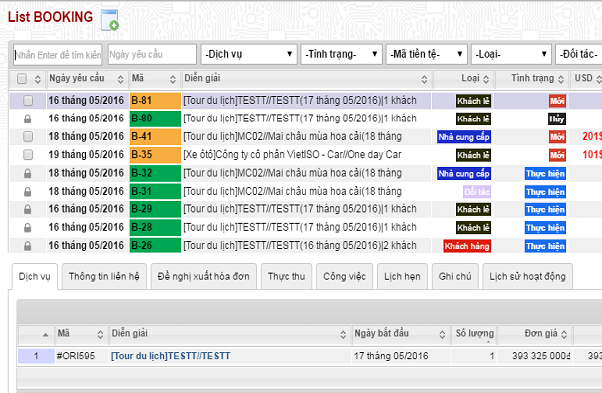Click orange code cell B-35
Viewport: 602px width, 393px height.
click(155, 155)
